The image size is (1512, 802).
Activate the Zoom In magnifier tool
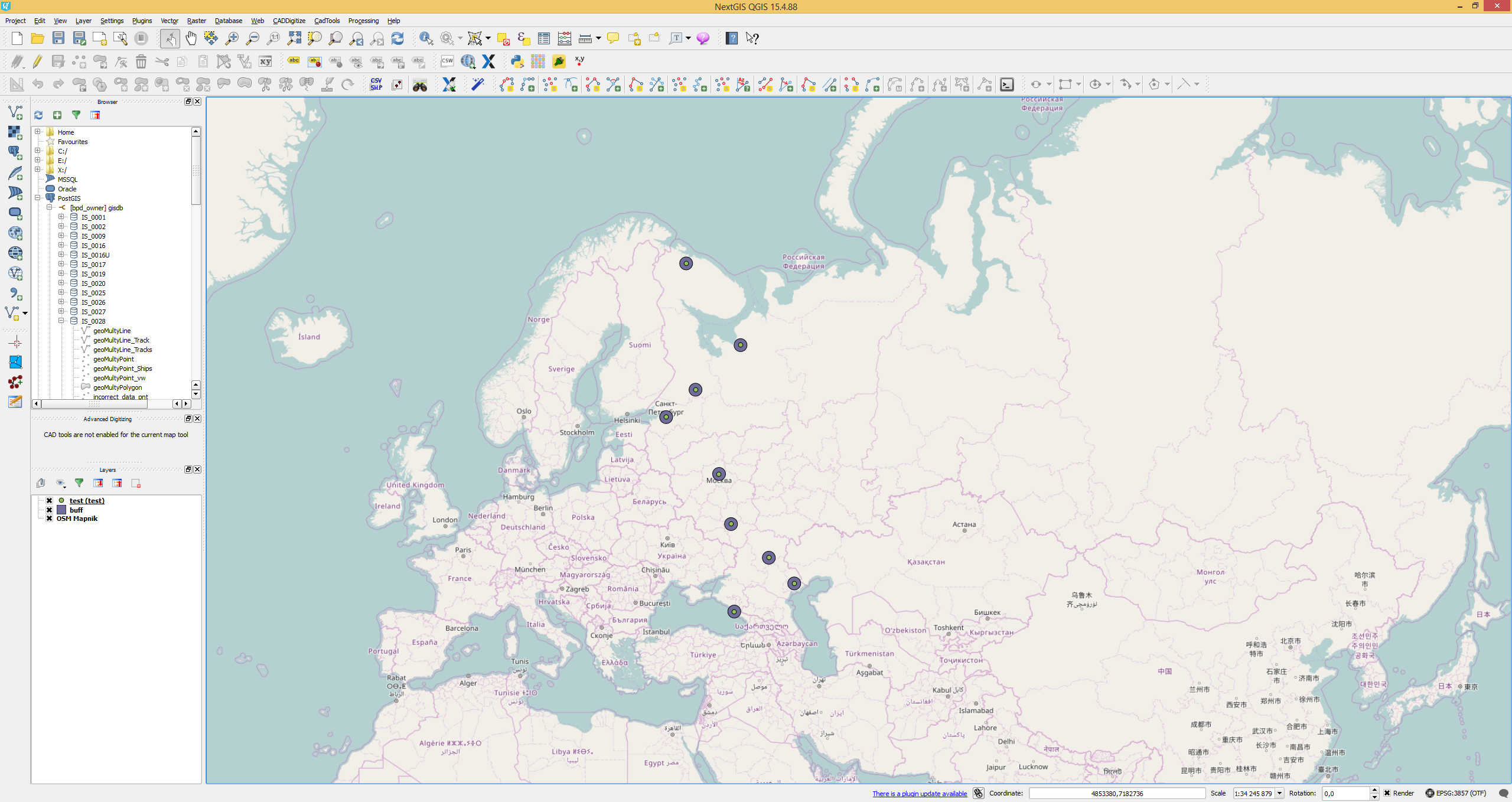(232, 38)
